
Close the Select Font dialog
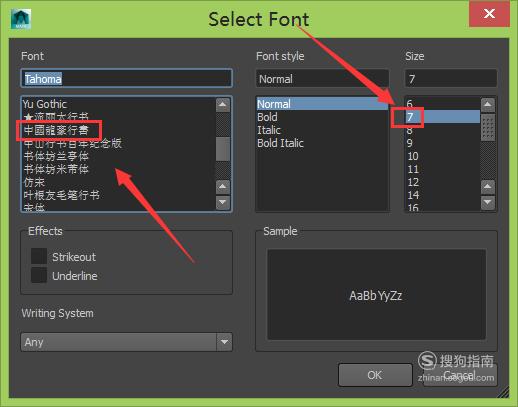click(489, 14)
